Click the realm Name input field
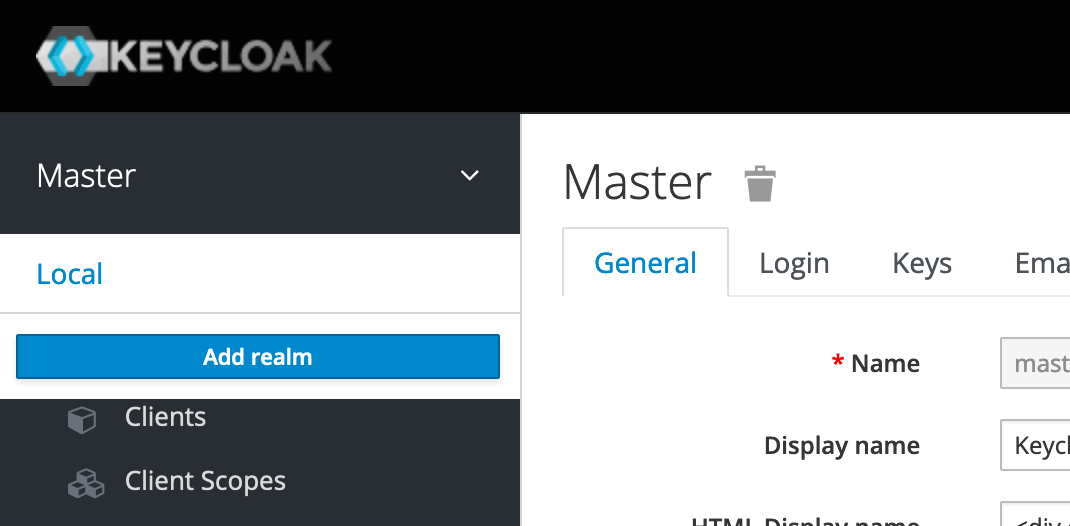Viewport: 1070px width, 526px height. pyautogui.click(x=1036, y=363)
